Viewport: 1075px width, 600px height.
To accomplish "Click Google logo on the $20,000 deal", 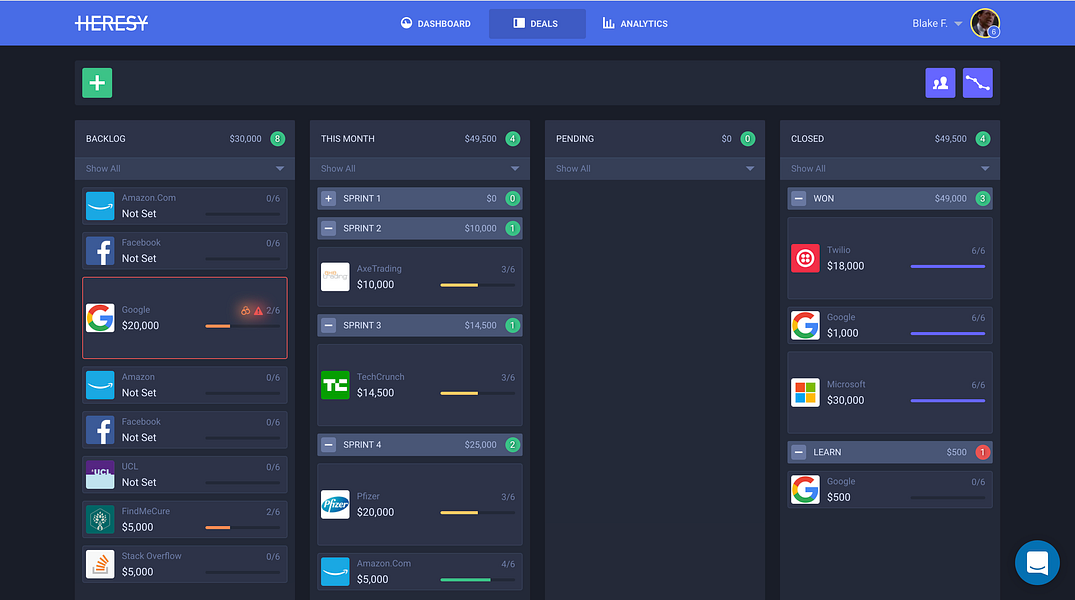I will pos(100,318).
